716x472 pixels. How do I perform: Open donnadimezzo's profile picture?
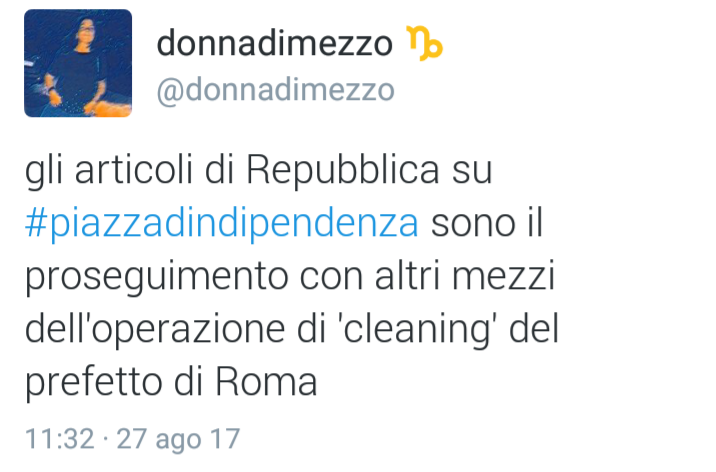(x=78, y=63)
